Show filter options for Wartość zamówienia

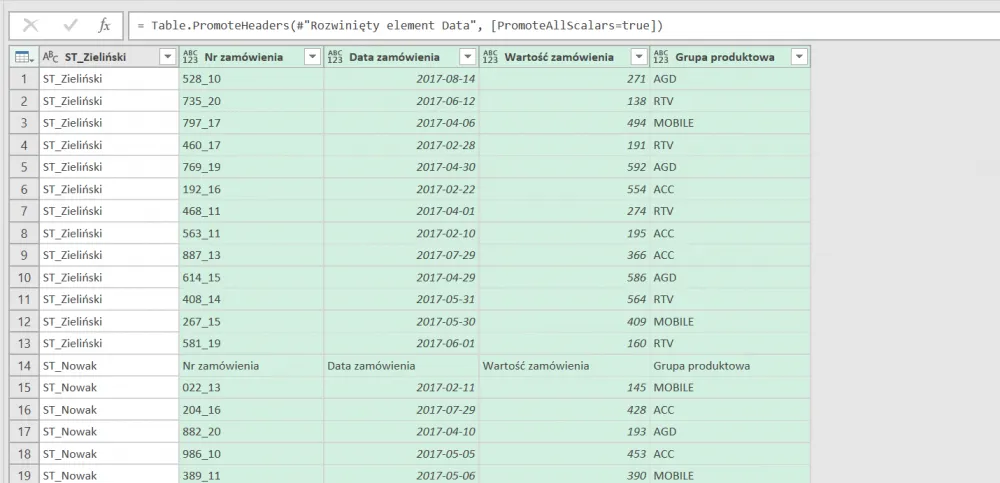point(637,57)
